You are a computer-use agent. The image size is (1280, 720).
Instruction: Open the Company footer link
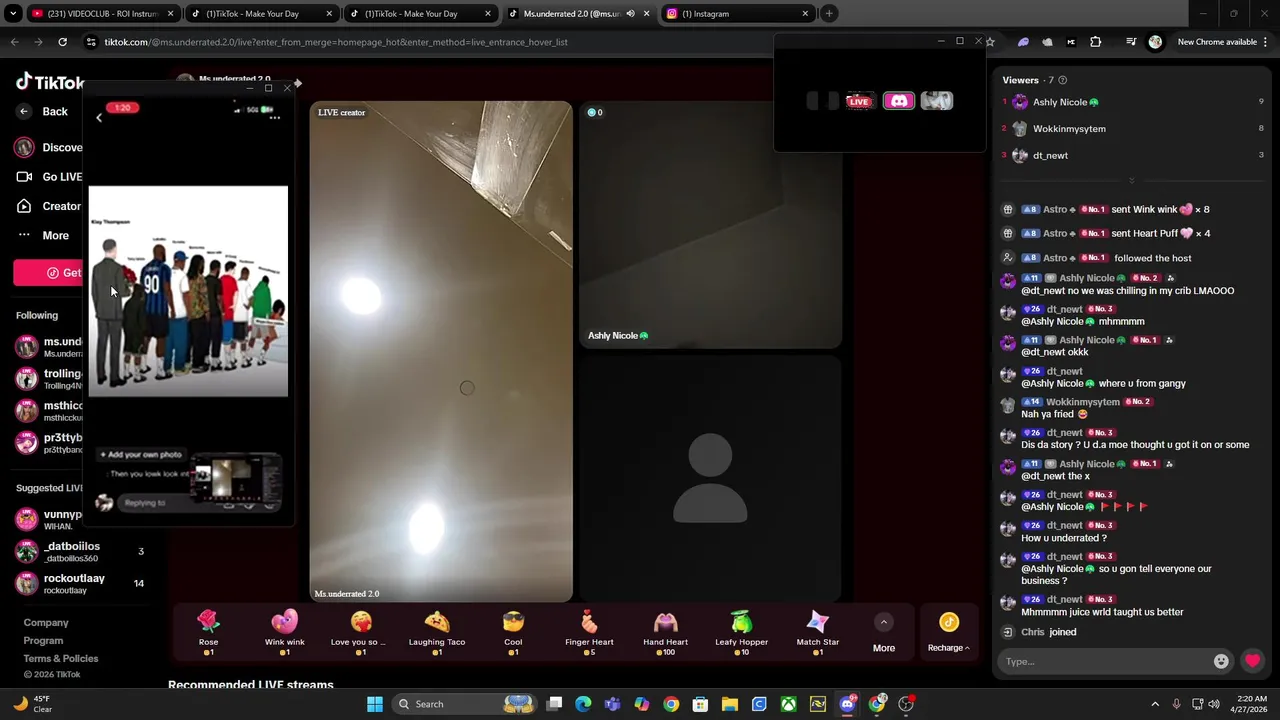[46, 622]
